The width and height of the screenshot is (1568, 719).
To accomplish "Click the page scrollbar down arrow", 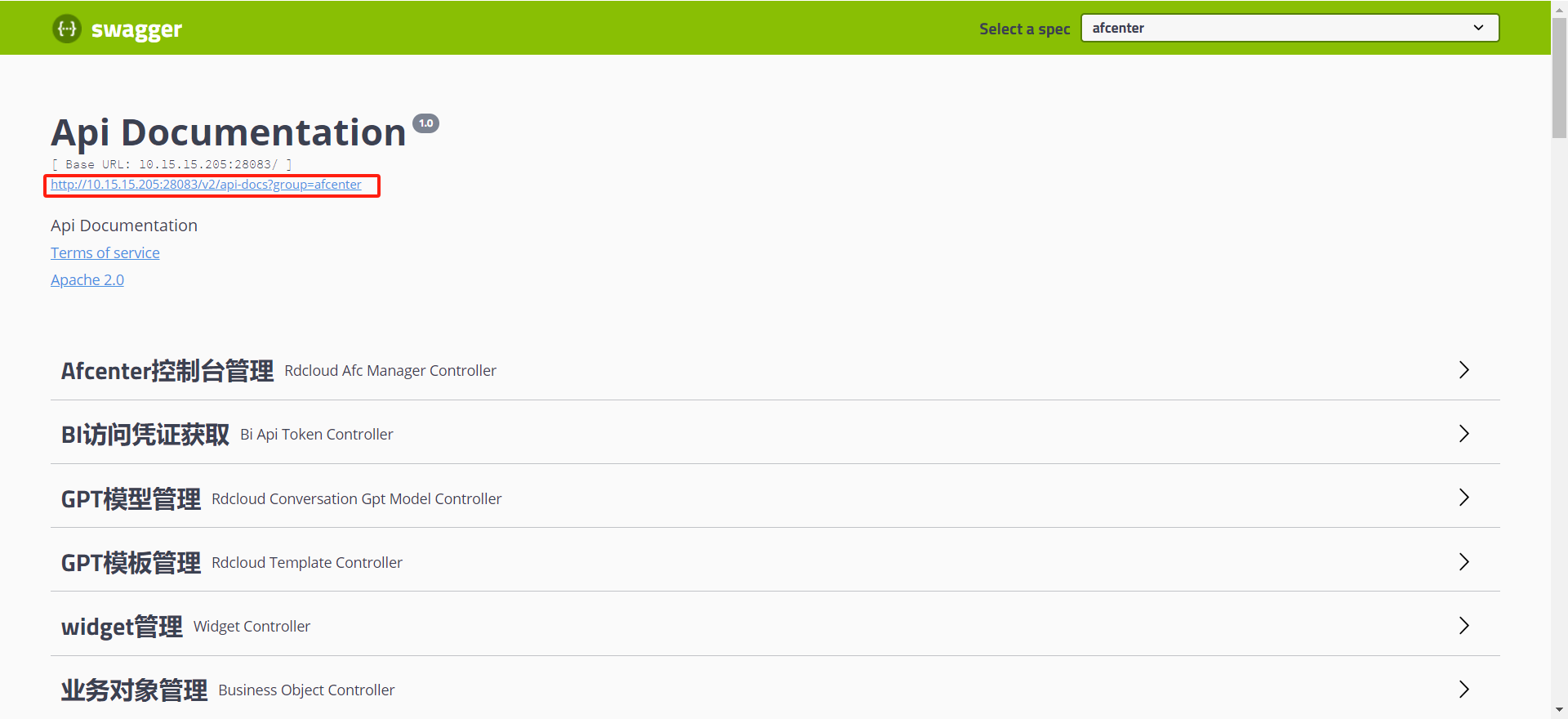I will (1559, 711).
